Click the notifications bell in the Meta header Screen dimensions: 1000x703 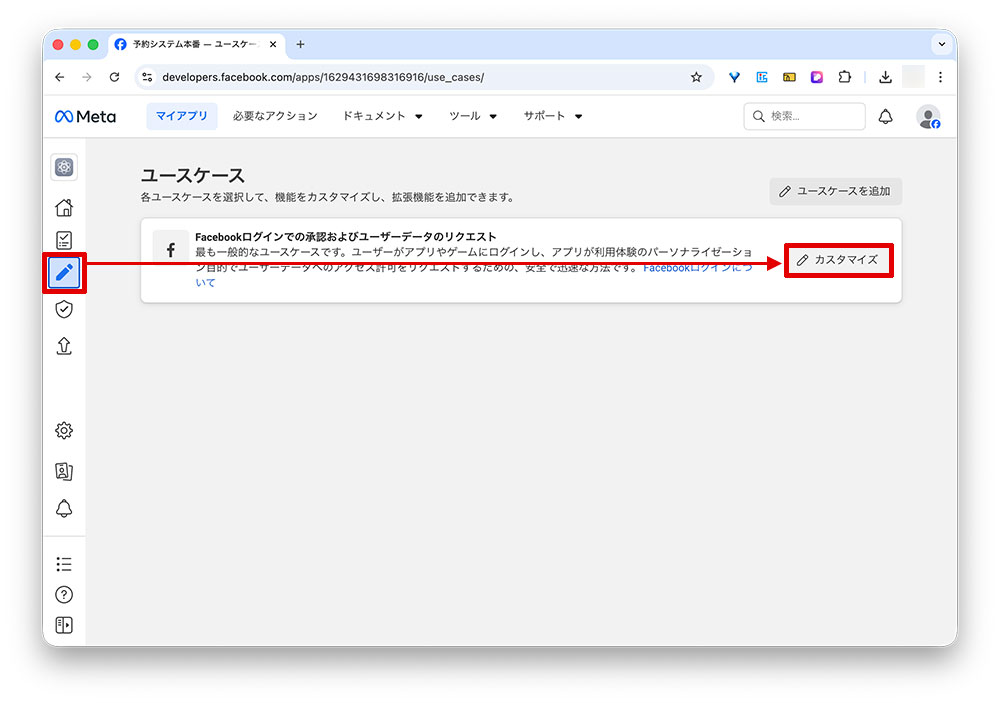tap(885, 116)
